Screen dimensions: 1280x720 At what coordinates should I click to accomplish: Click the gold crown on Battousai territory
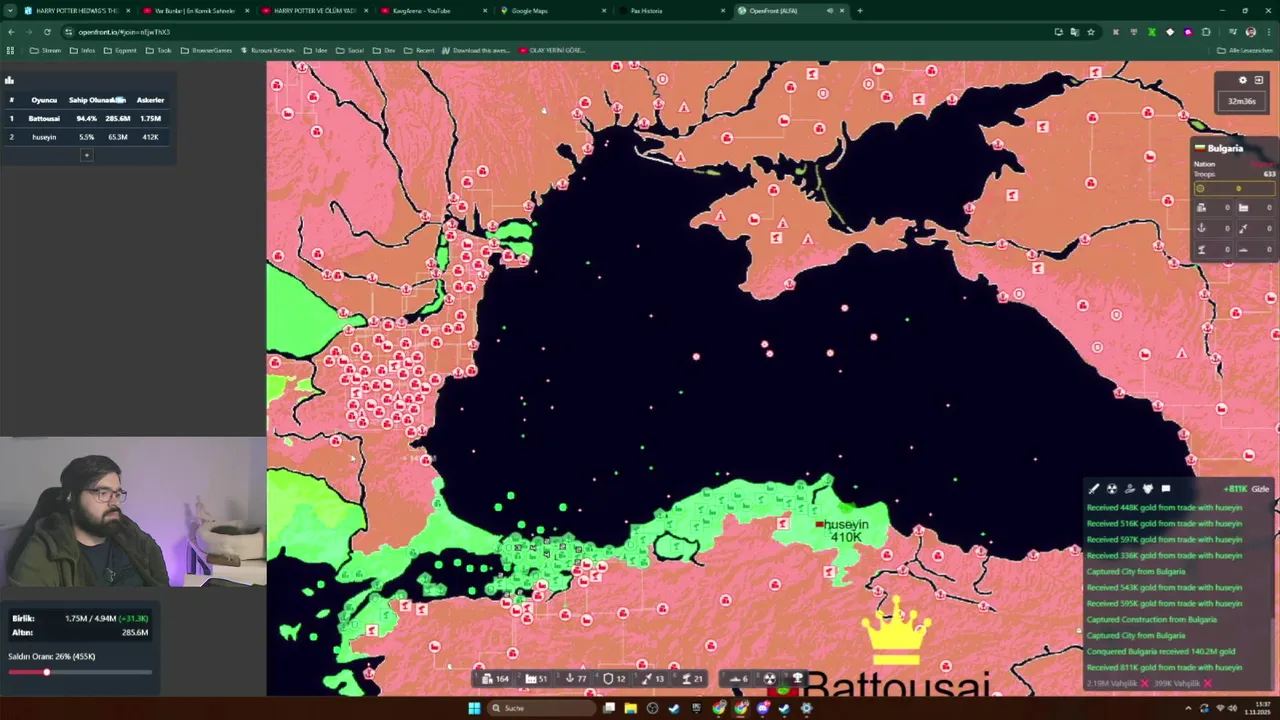(x=897, y=632)
